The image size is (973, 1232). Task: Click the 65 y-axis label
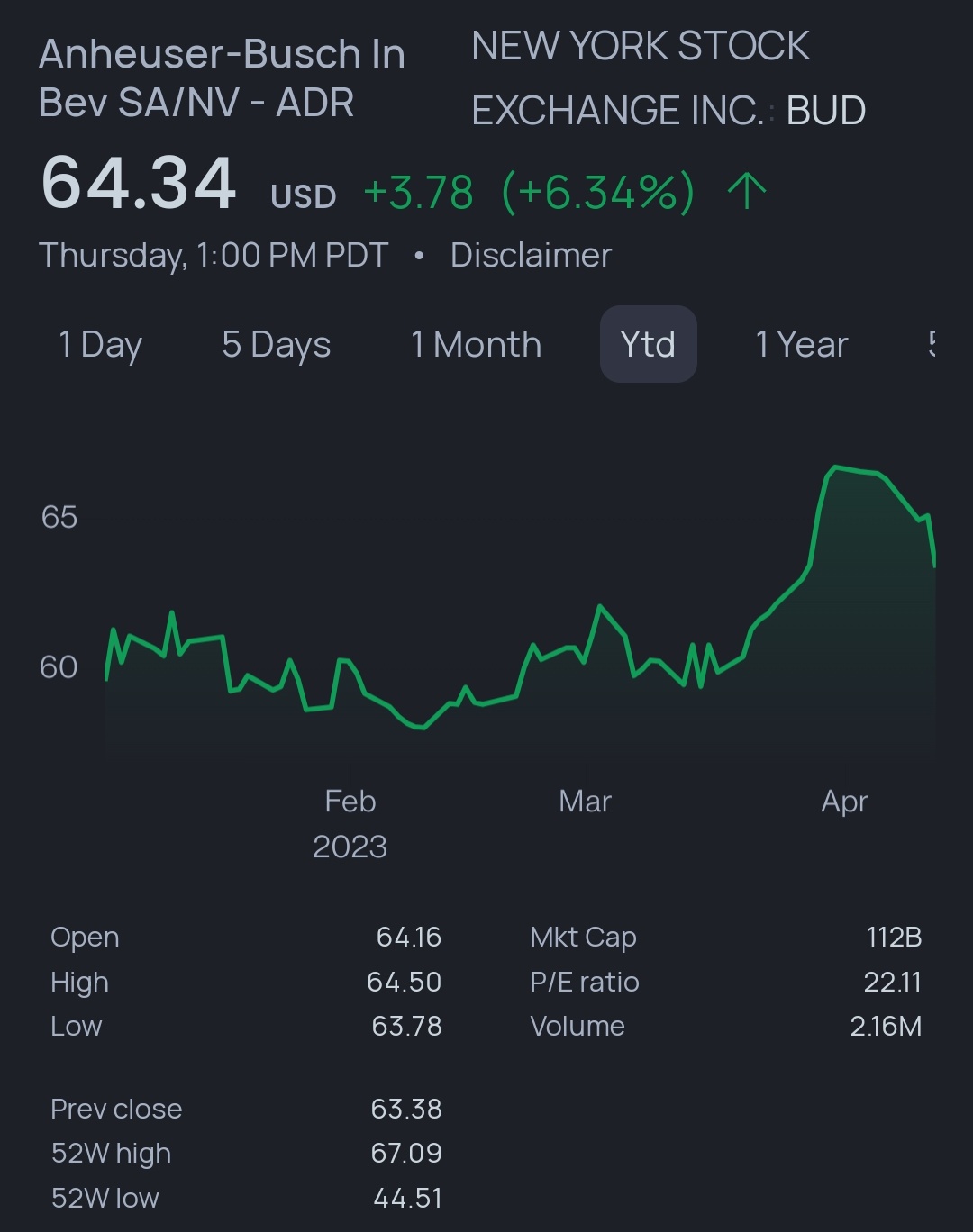click(59, 517)
